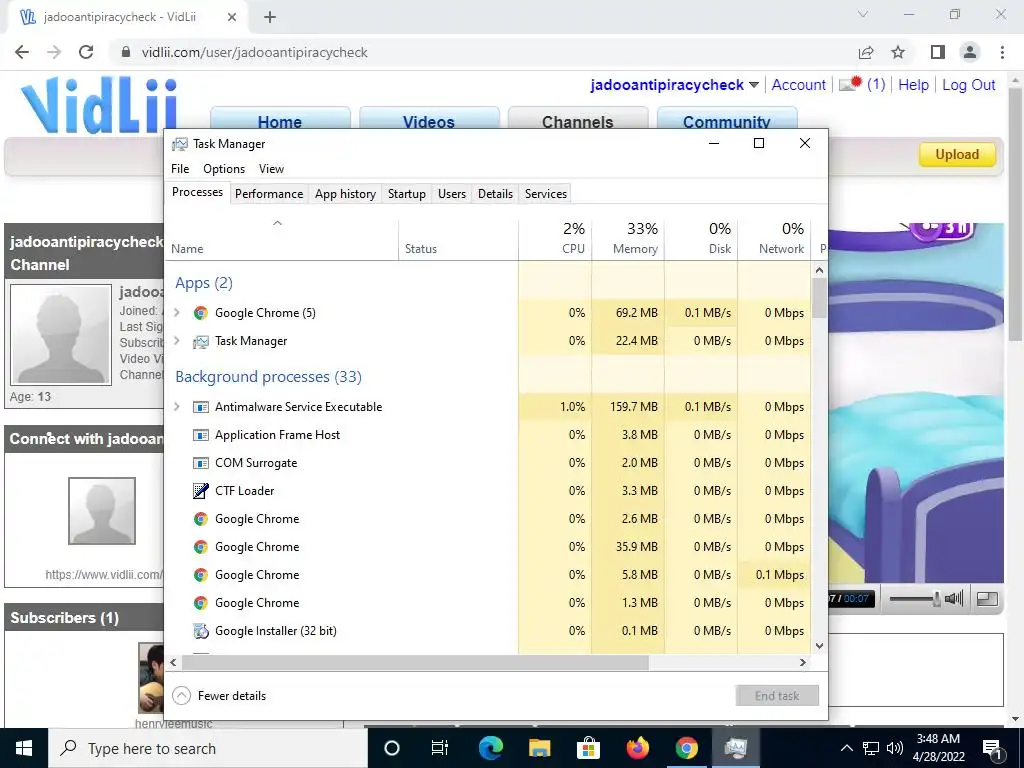Click the End task button
This screenshot has height=768, width=1024.
pyautogui.click(x=777, y=696)
